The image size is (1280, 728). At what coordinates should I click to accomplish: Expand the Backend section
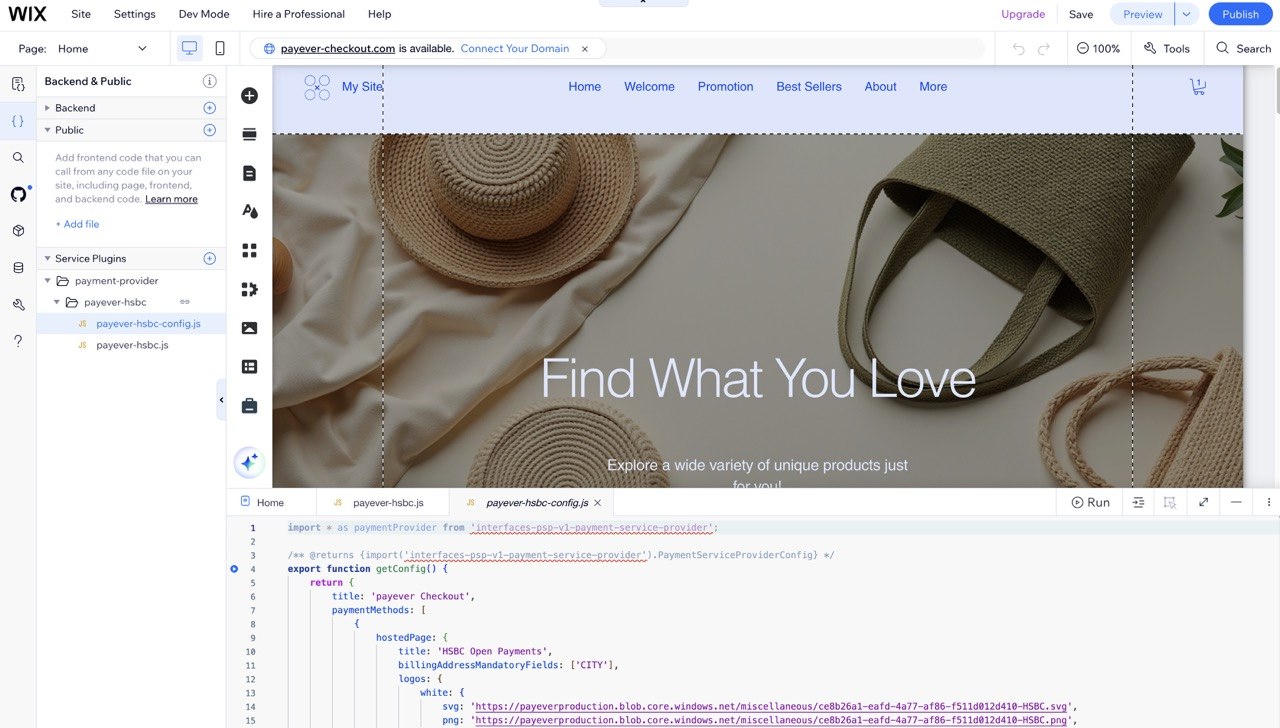coord(47,108)
